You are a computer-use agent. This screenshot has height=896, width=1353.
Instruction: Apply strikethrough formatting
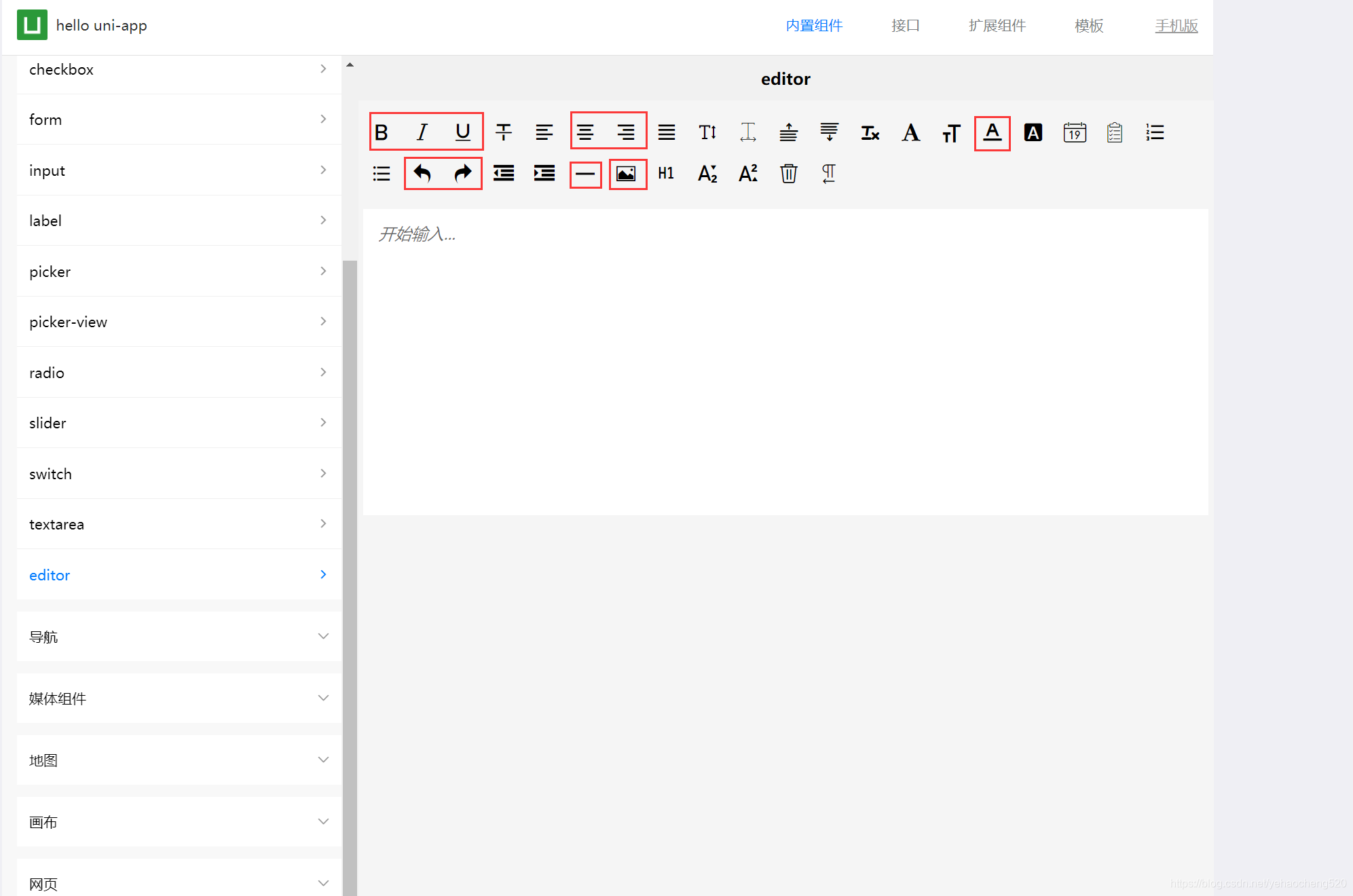pos(504,132)
